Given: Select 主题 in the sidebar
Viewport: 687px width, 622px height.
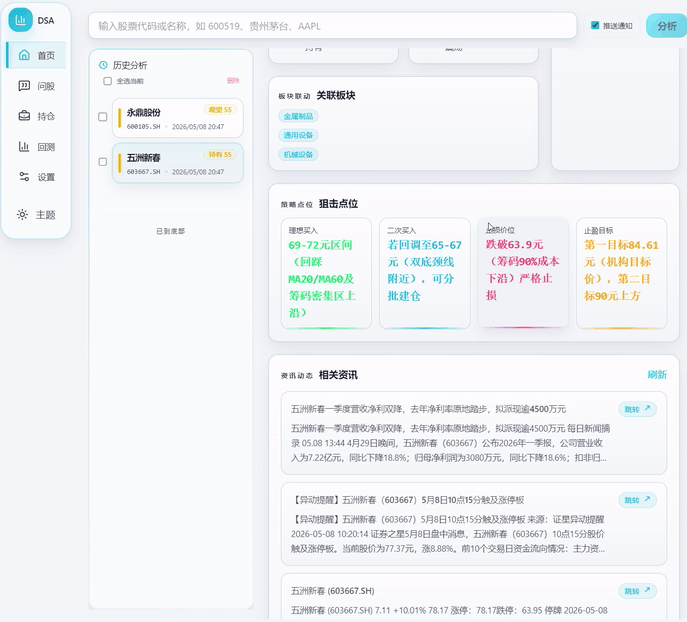Looking at the screenshot, I should pyautogui.click(x=37, y=215).
